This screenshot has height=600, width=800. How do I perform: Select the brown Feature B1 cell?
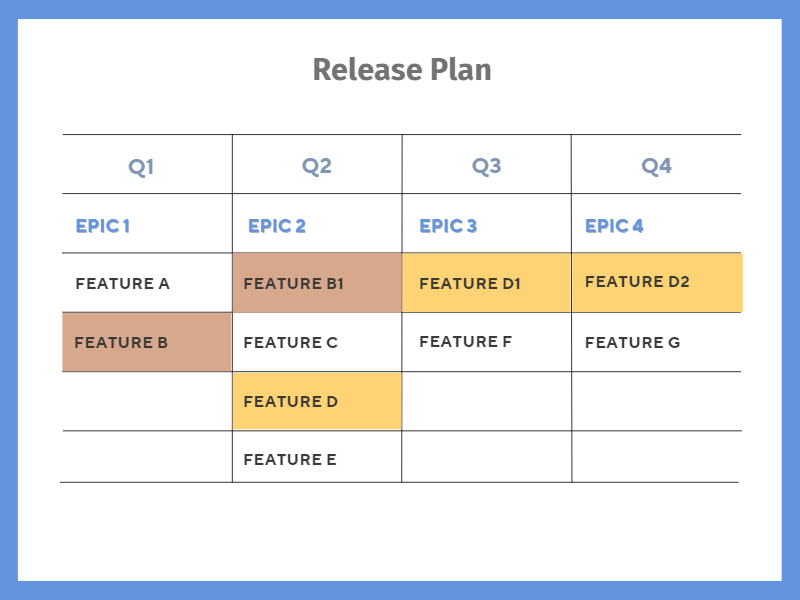click(x=316, y=283)
